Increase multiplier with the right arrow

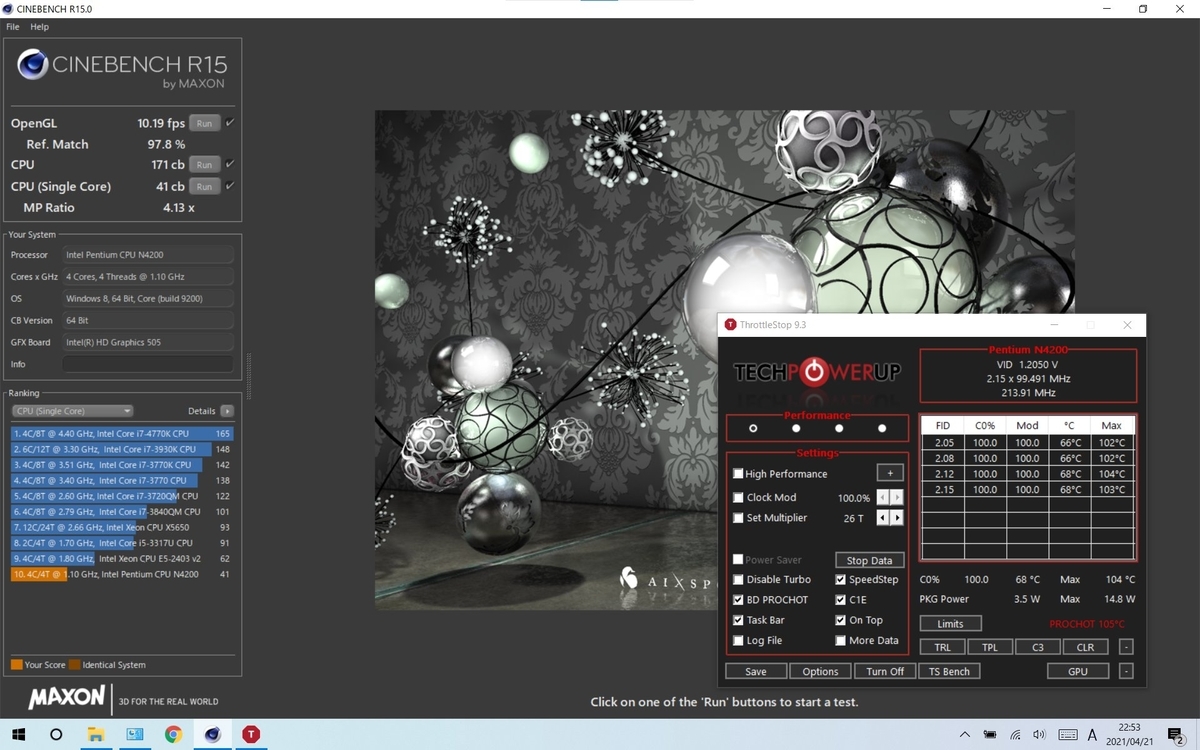click(x=897, y=518)
